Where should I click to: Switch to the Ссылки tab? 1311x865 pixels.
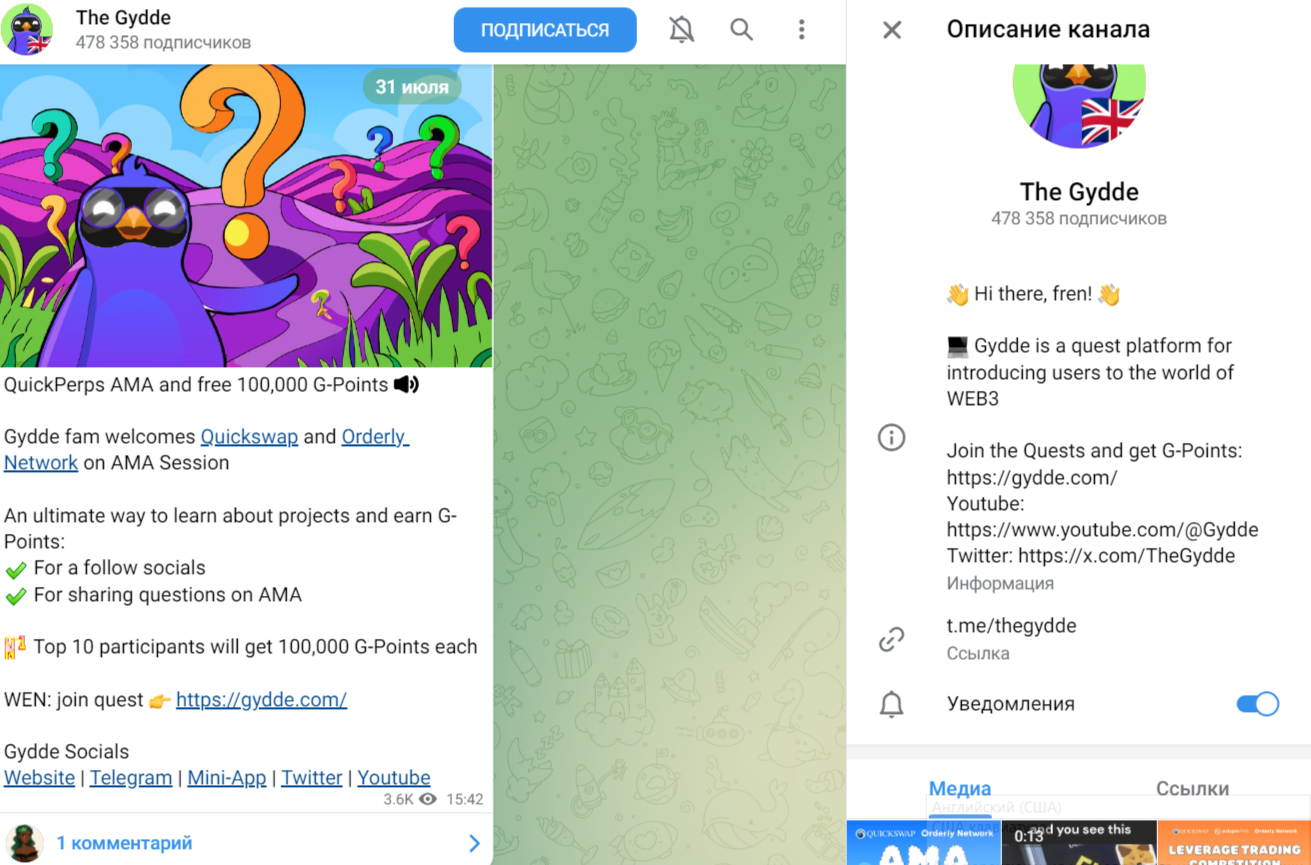coord(1192,788)
